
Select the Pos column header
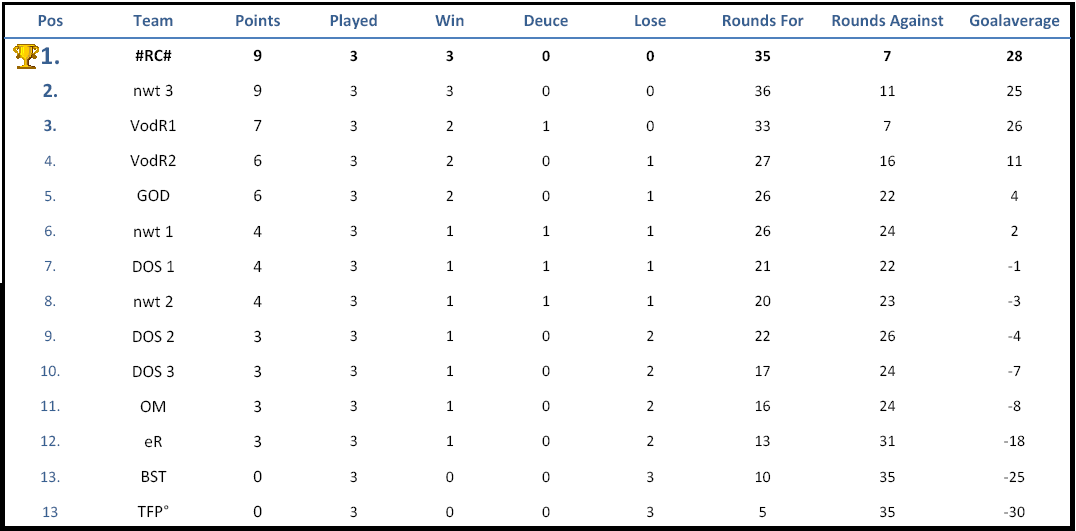pyautogui.click(x=51, y=21)
